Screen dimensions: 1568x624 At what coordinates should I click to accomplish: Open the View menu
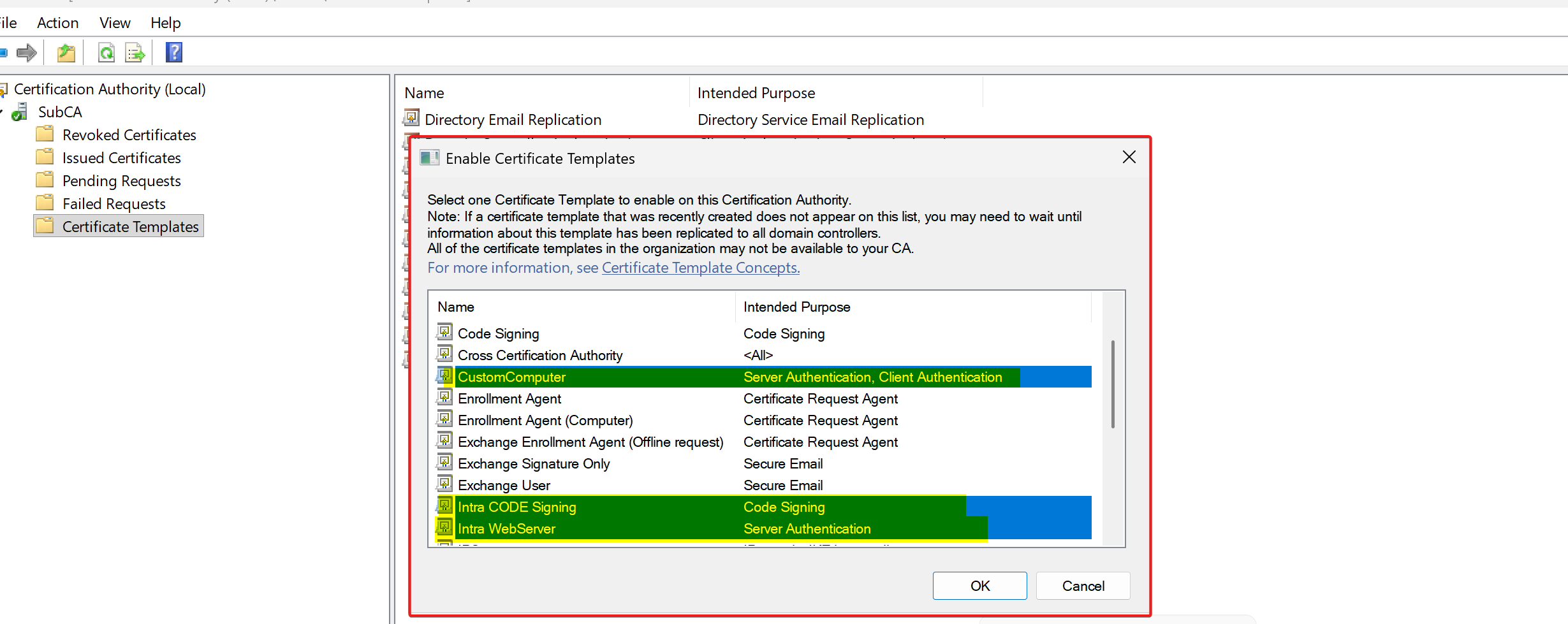point(115,23)
